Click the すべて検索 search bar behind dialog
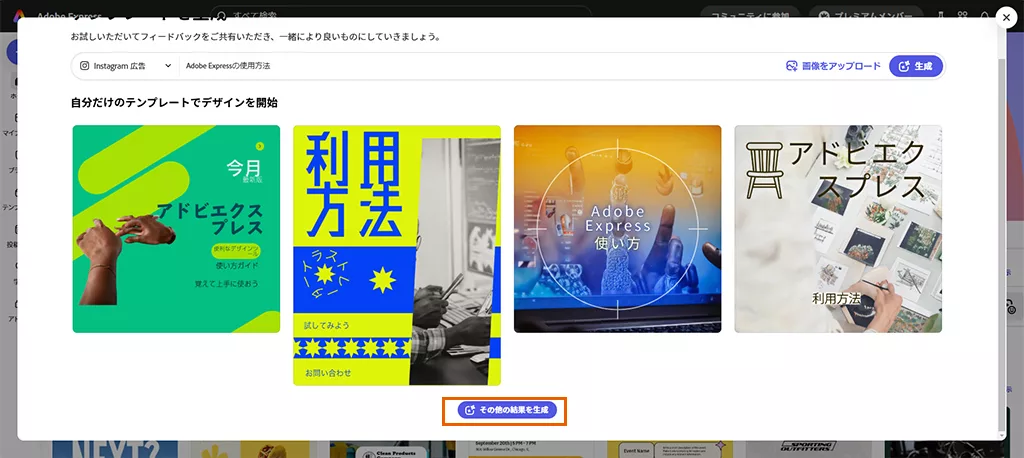Screen dimensions: 1024x458 click(x=402, y=13)
